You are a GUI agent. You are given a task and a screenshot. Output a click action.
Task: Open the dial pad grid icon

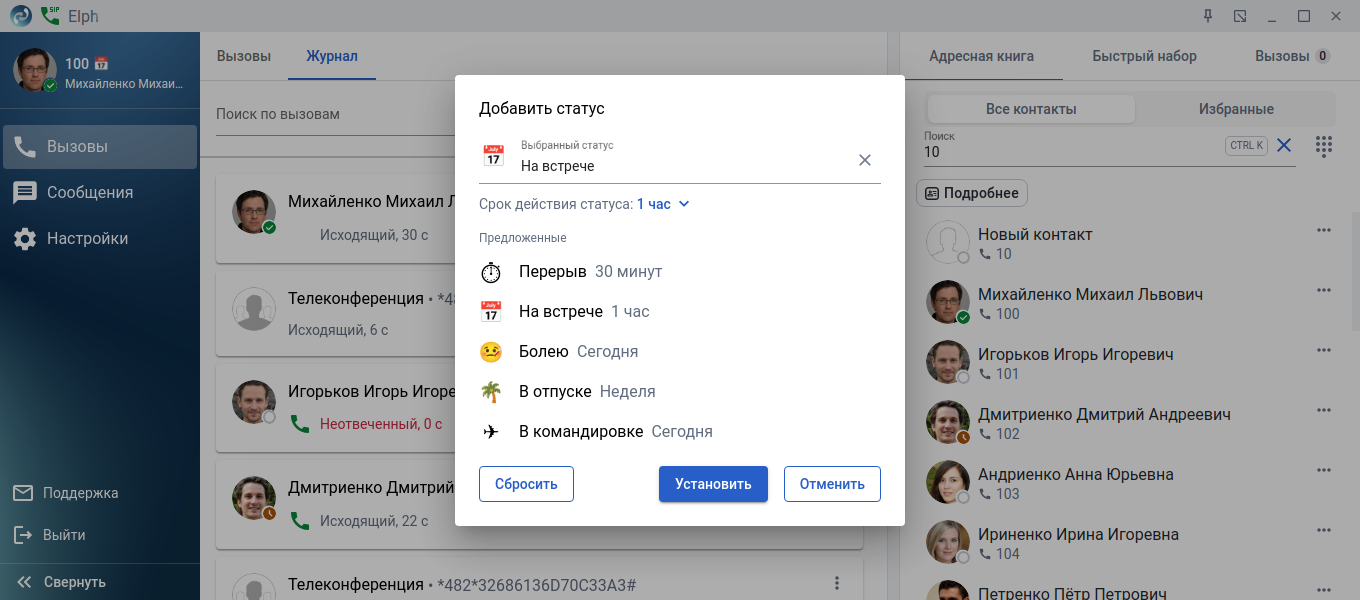pos(1324,146)
